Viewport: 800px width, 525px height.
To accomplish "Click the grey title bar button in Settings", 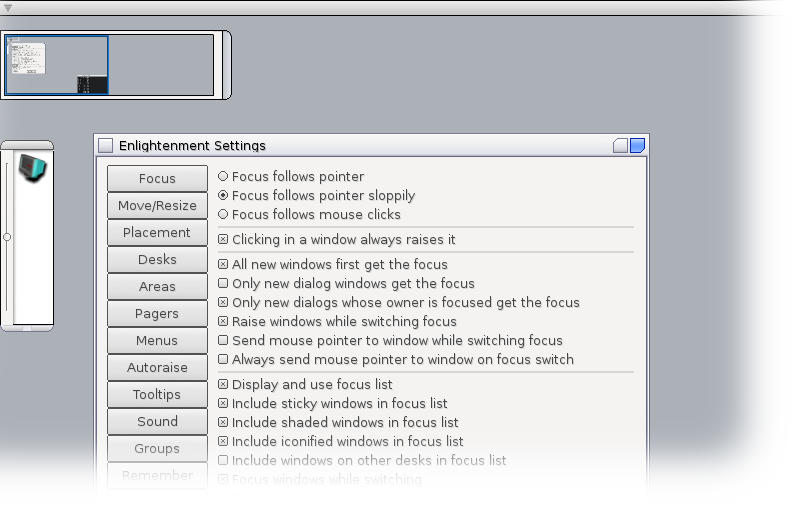I will [x=620, y=145].
